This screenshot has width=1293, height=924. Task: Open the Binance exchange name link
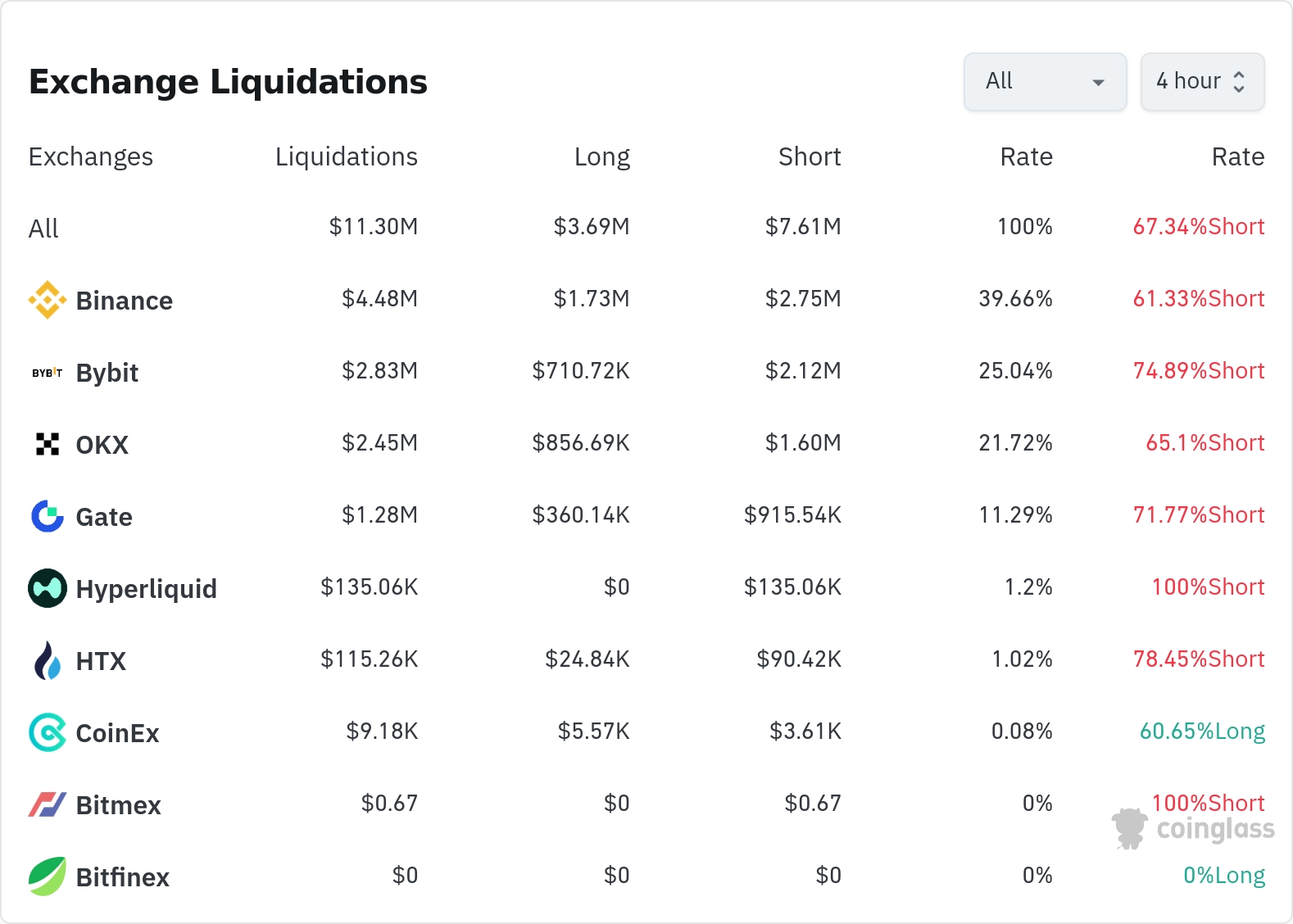pyautogui.click(x=124, y=301)
